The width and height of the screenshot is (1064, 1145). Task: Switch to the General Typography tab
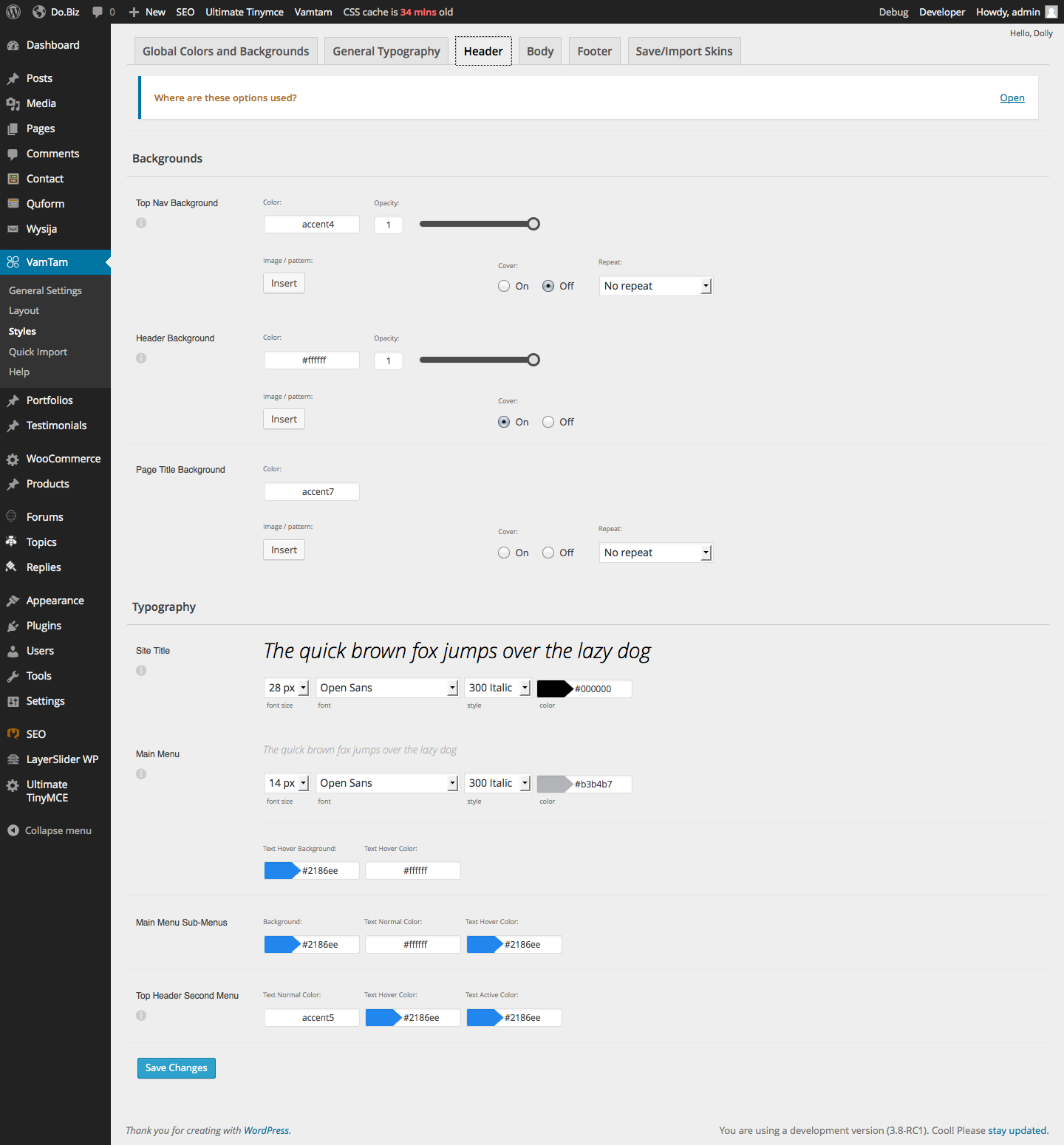point(386,51)
